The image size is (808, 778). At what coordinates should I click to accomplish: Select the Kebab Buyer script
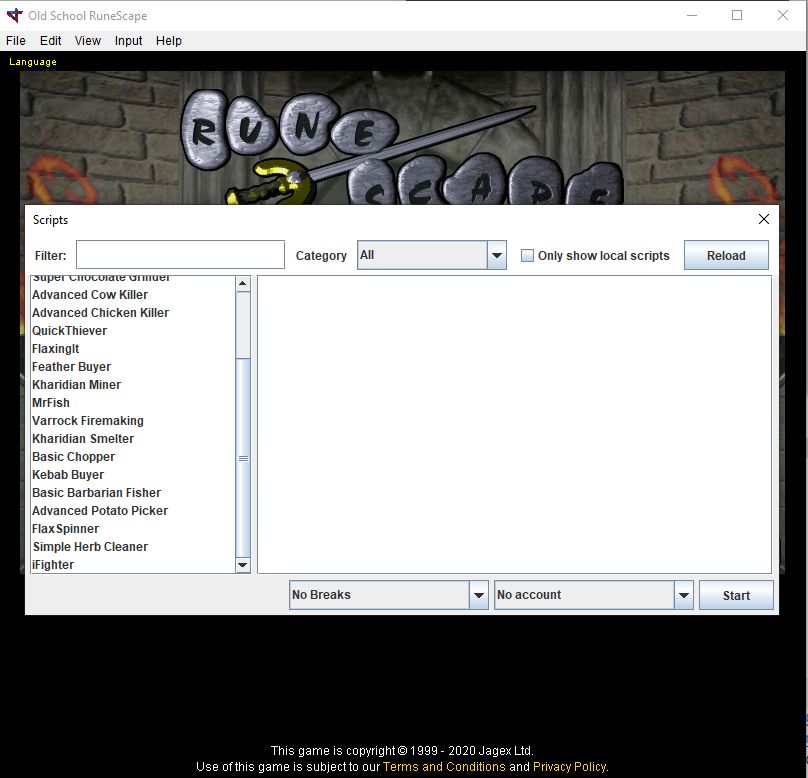click(68, 474)
